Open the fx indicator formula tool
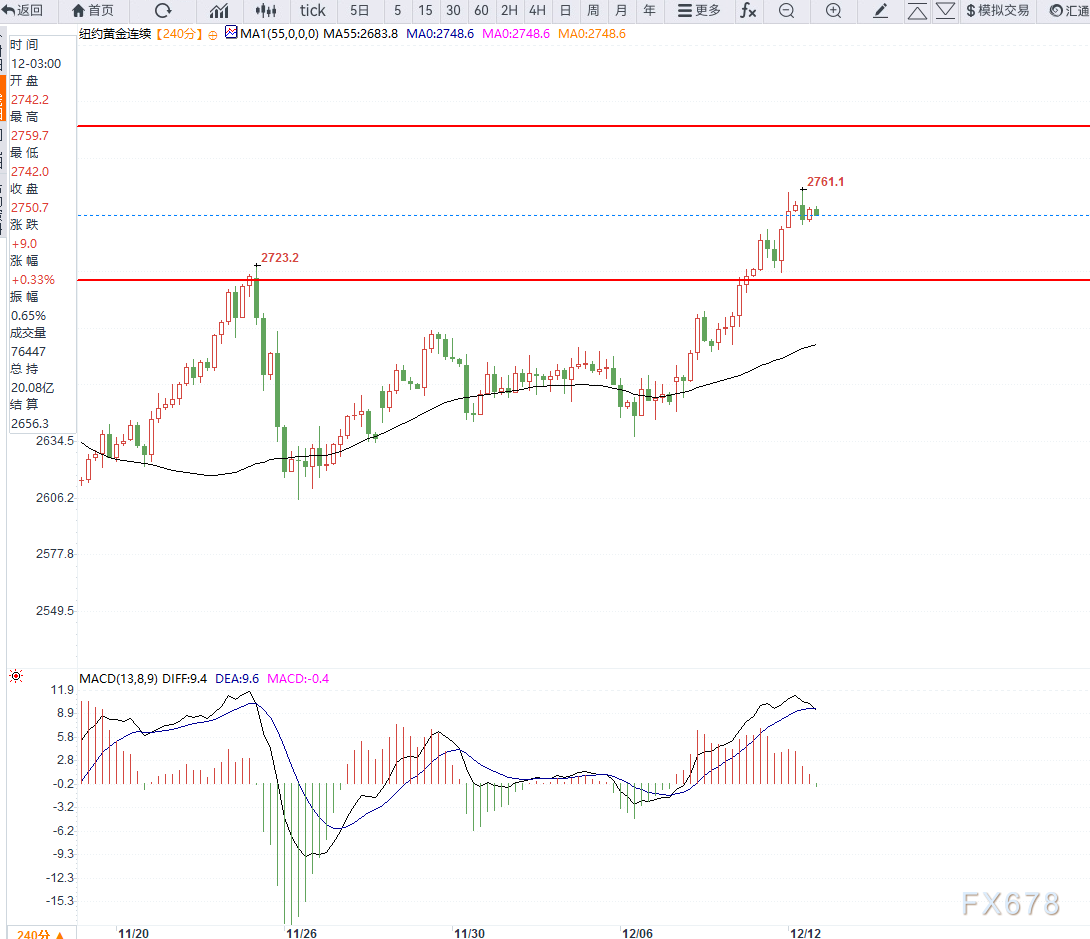Image resolution: width=1090 pixels, height=939 pixels. 747,11
